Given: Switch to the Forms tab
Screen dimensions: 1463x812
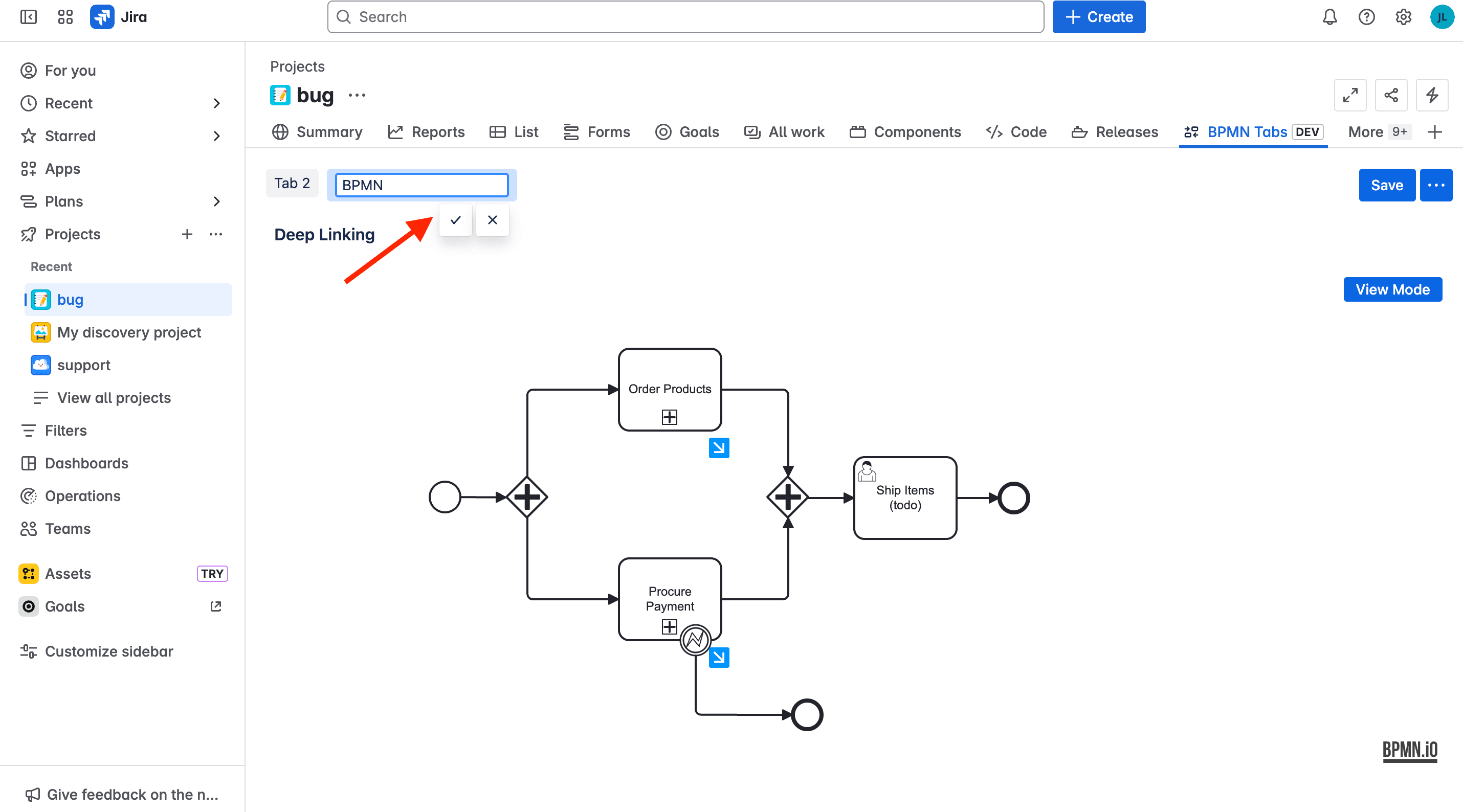Looking at the screenshot, I should tap(596, 132).
